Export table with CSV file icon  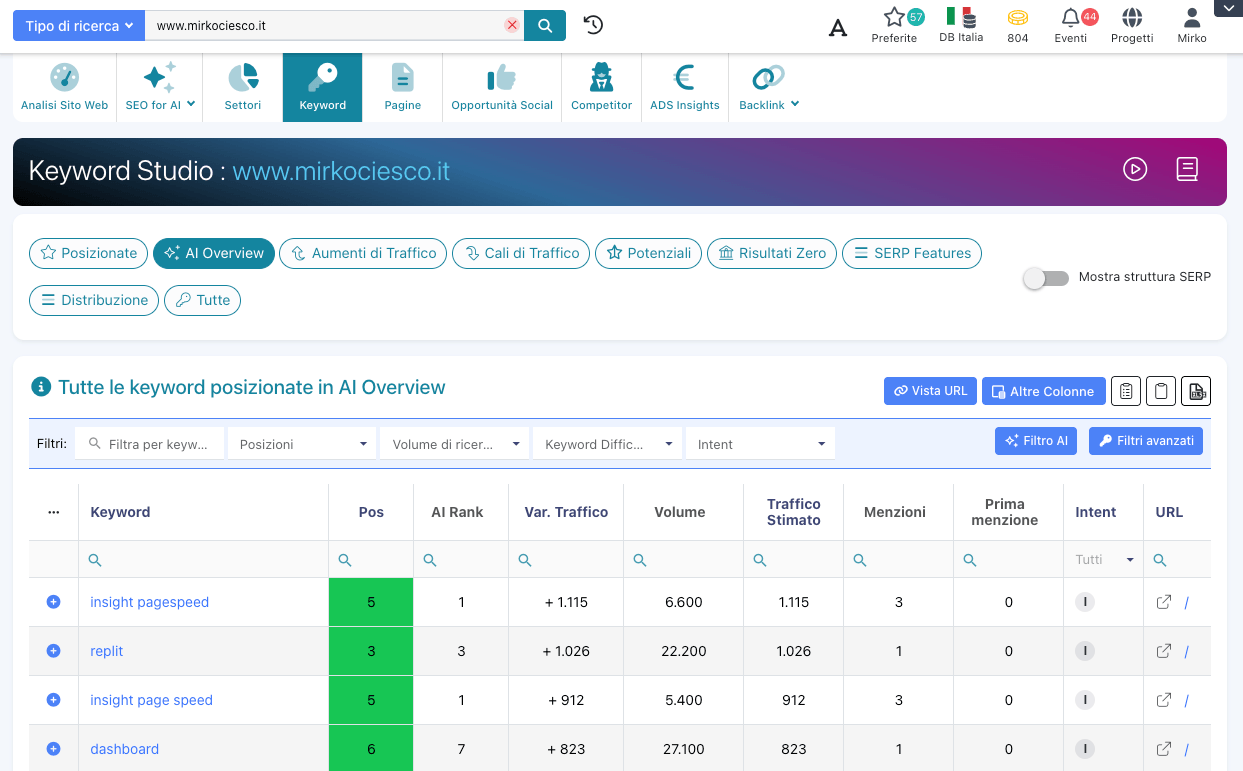1196,391
